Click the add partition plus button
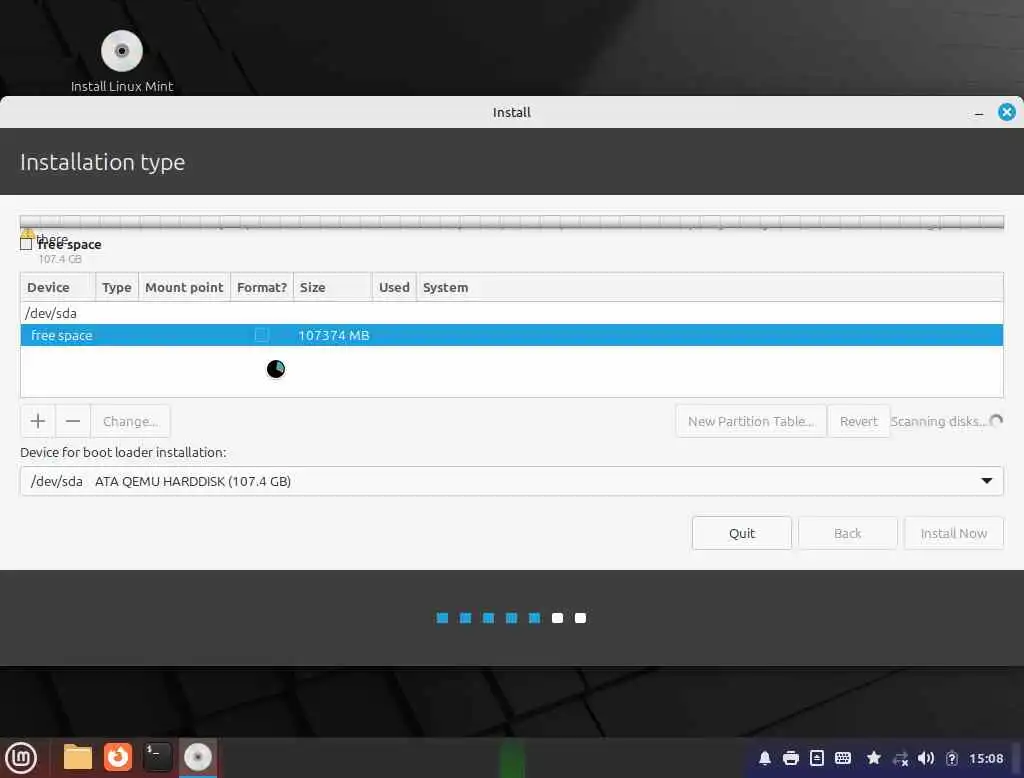 coord(38,421)
